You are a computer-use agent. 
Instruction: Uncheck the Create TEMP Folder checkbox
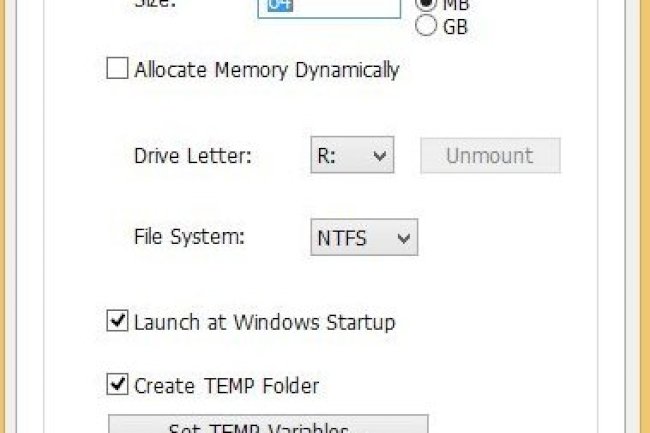(118, 385)
